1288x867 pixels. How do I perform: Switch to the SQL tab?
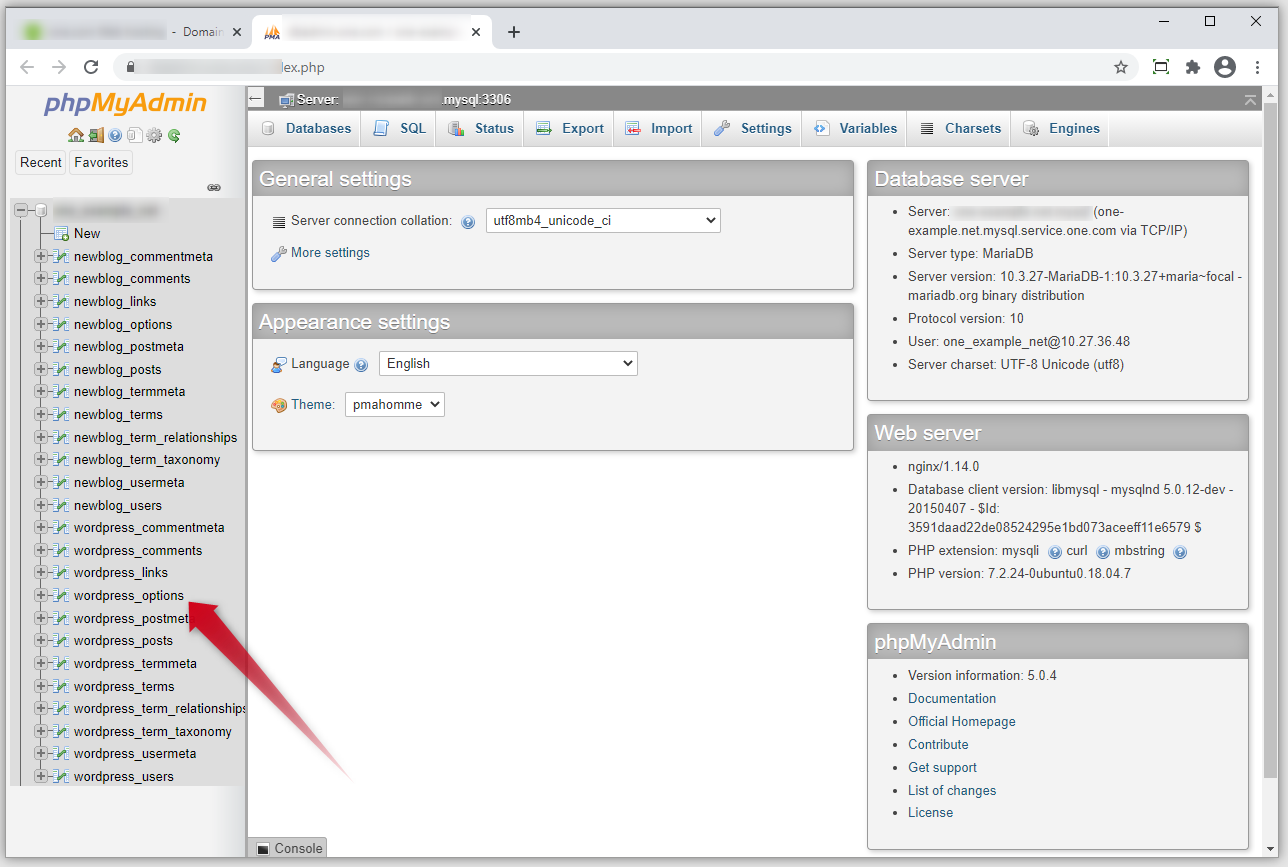(402, 129)
